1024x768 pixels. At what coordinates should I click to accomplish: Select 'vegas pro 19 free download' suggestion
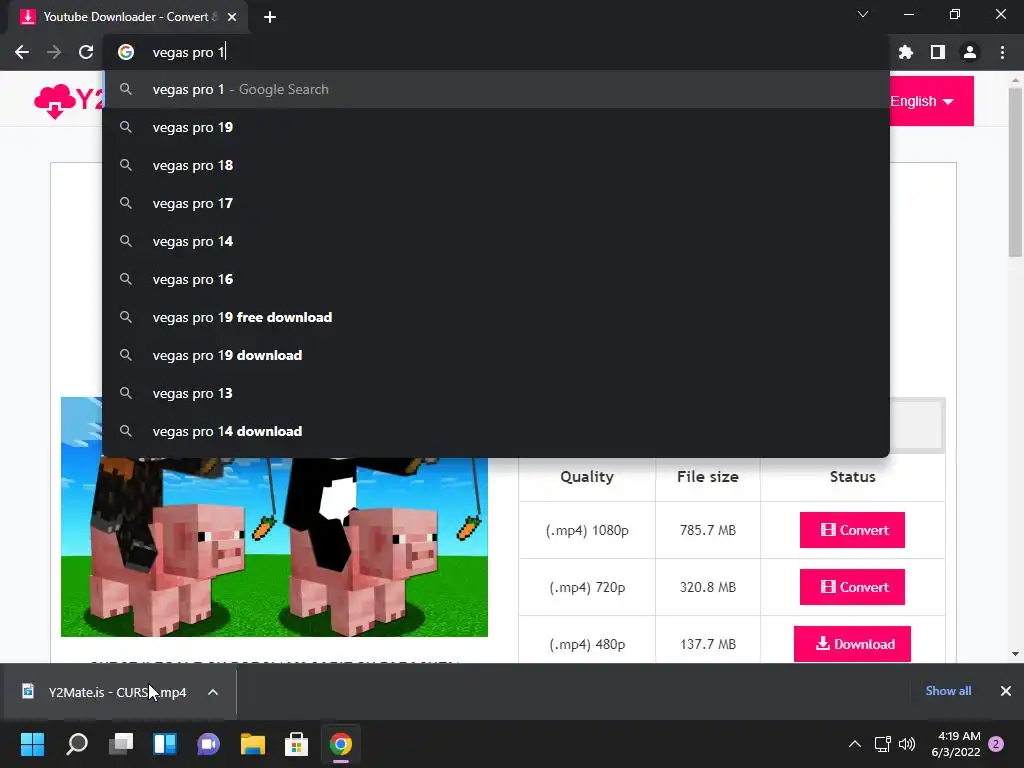point(496,317)
